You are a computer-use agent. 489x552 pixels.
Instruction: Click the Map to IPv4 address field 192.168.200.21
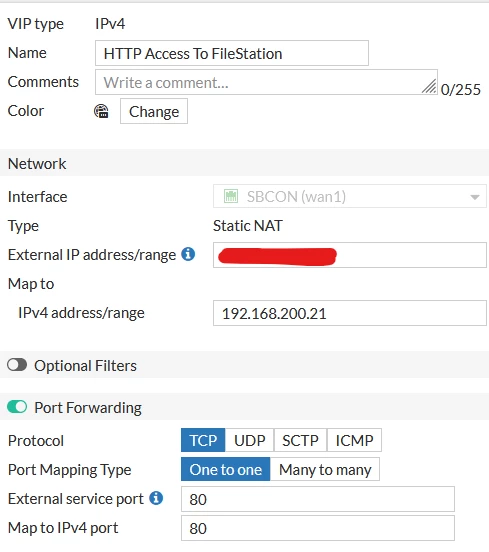pos(350,313)
